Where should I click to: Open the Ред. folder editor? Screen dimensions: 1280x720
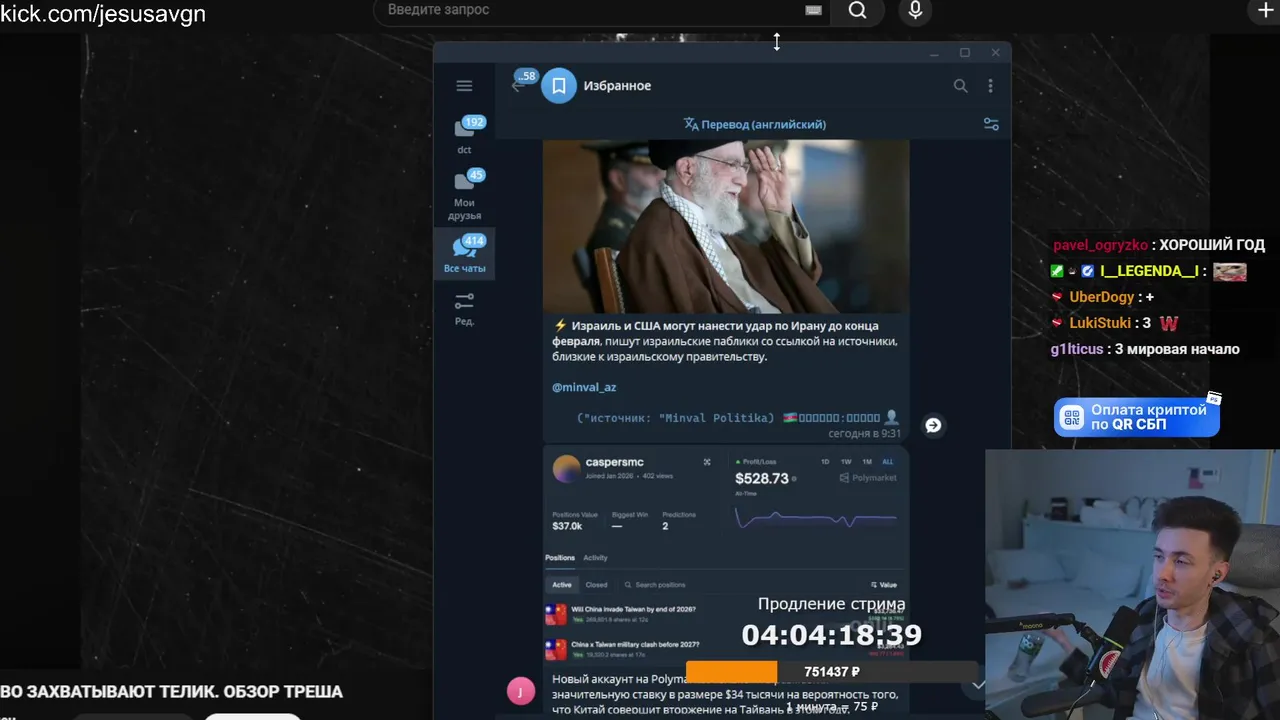point(464,309)
